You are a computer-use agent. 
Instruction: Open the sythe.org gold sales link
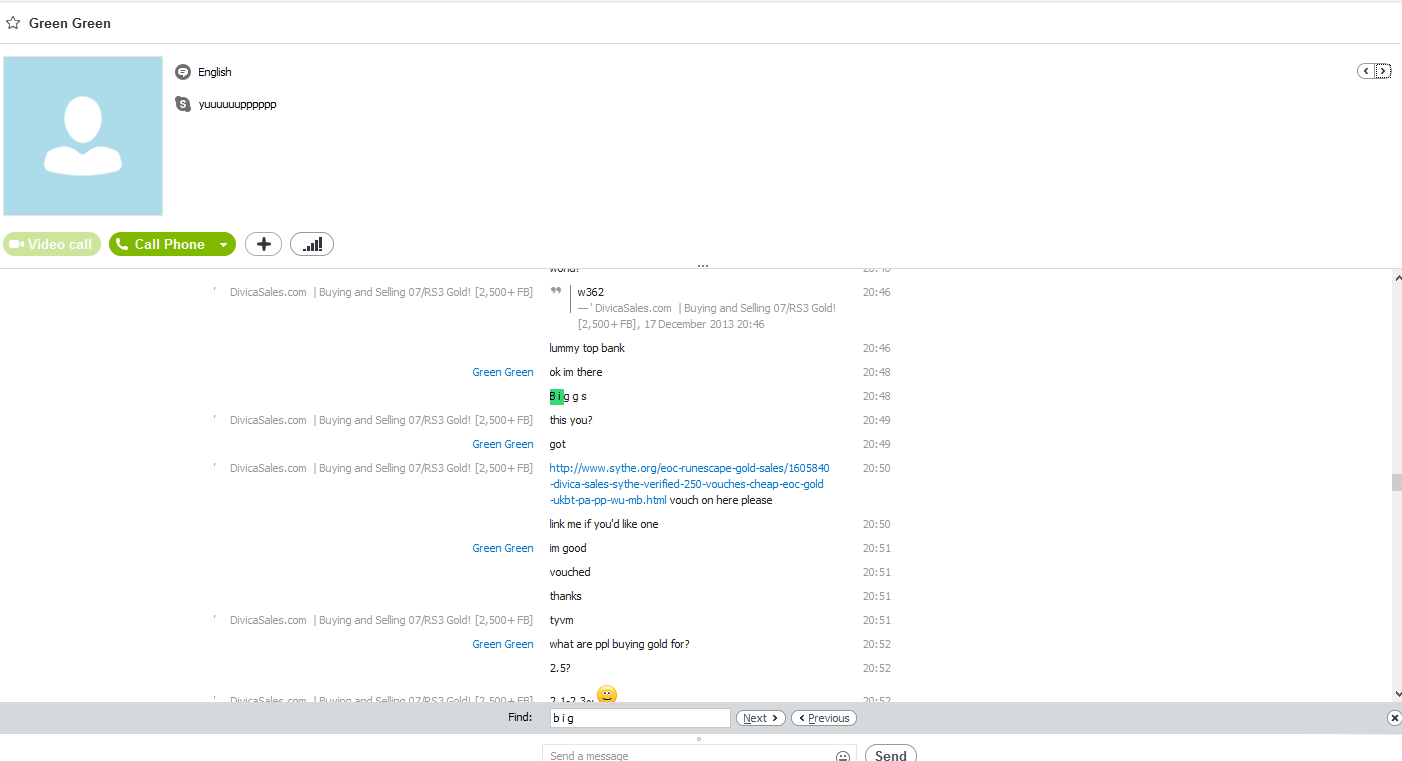point(689,484)
